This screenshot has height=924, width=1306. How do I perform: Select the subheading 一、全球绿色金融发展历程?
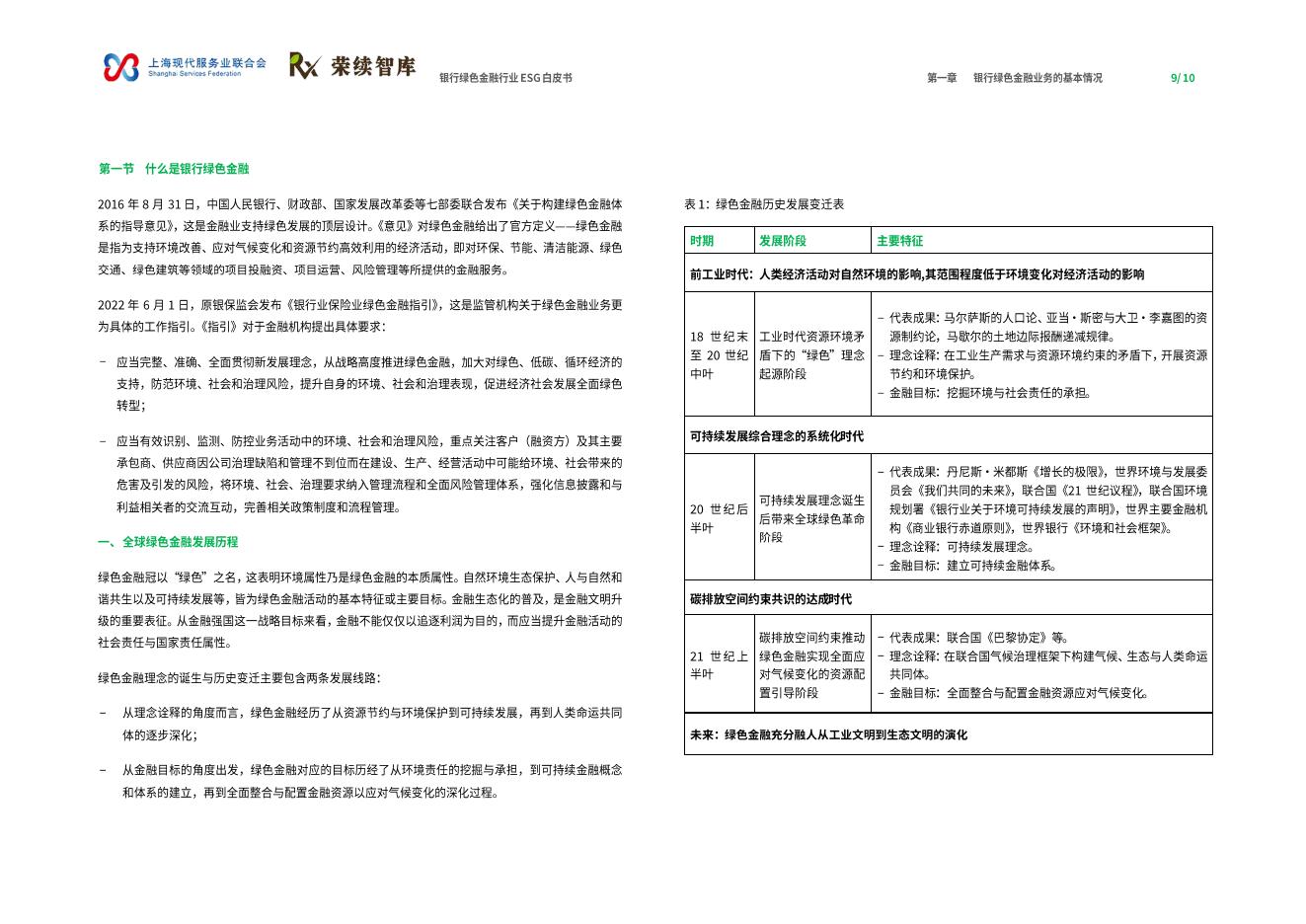pyautogui.click(x=168, y=542)
